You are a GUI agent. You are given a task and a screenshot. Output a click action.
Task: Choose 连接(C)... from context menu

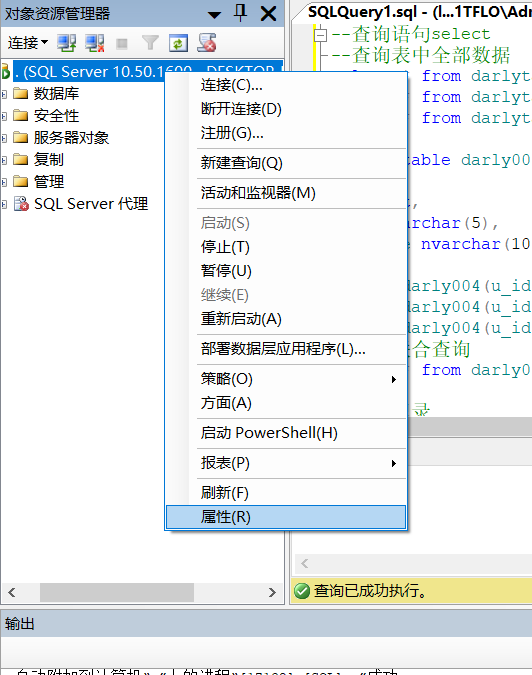click(x=286, y=85)
